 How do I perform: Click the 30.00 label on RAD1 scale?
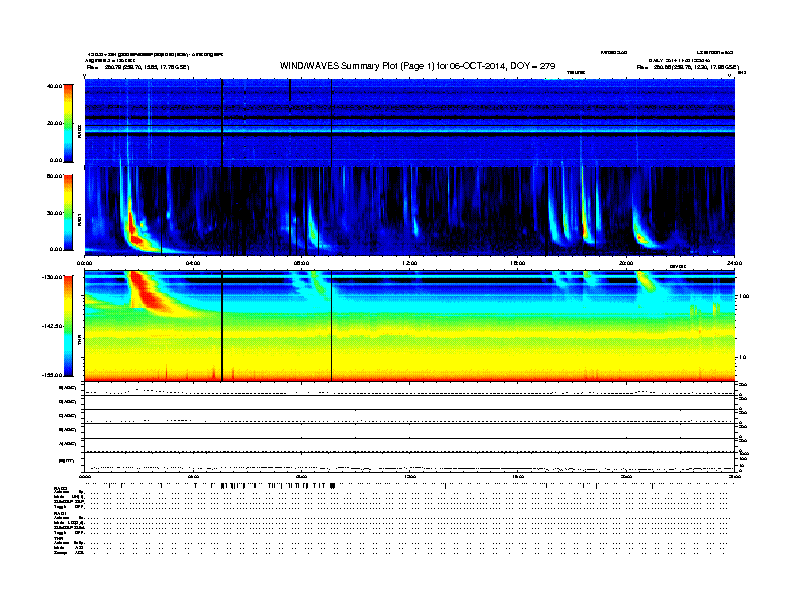pos(54,213)
